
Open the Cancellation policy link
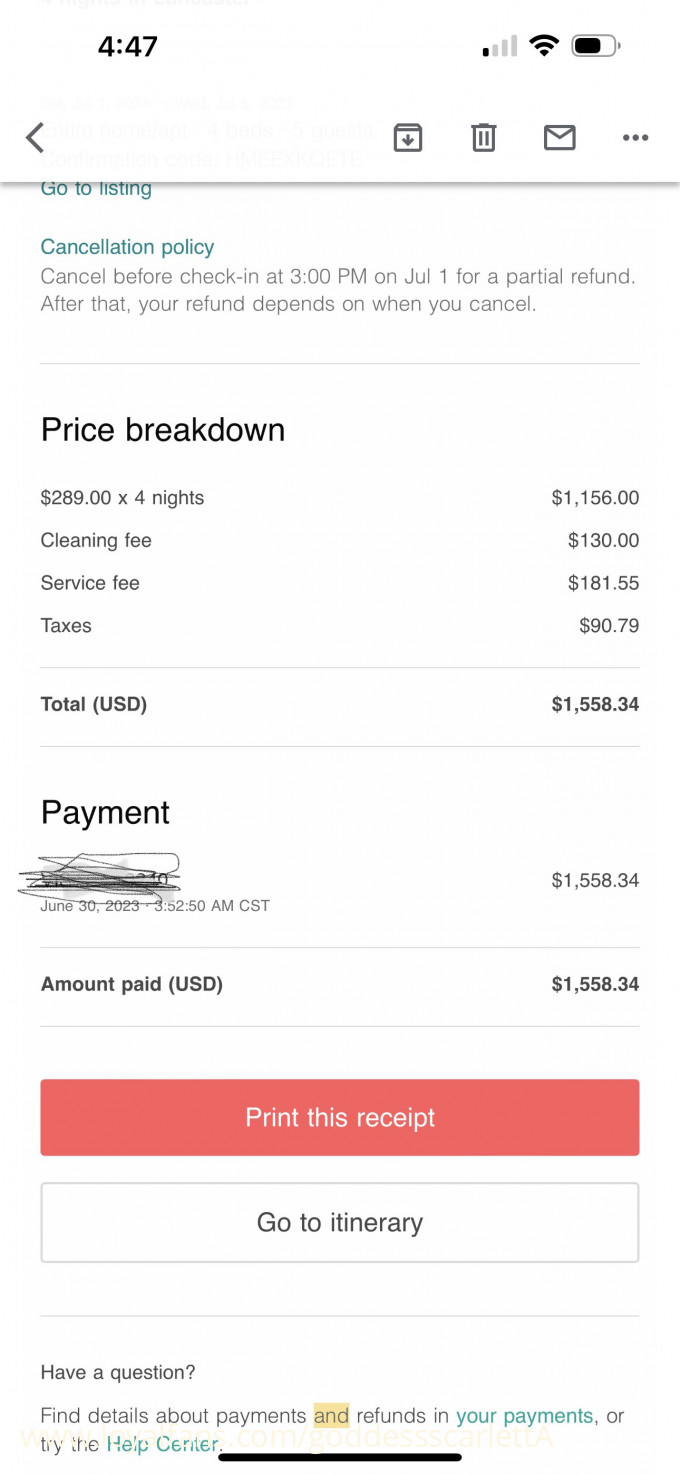[x=127, y=246]
